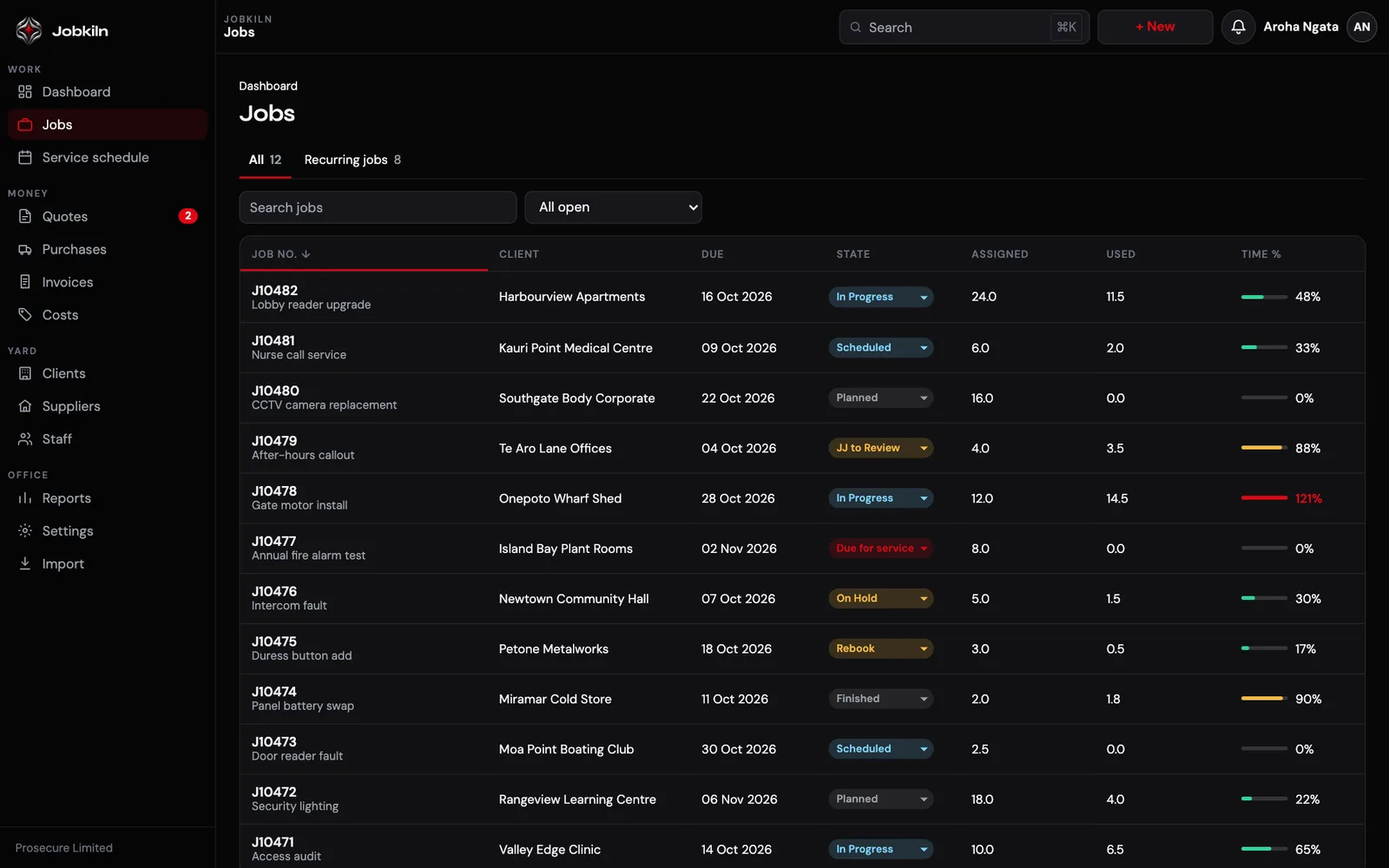Open Due for service dropdown on J10477
Image resolution: width=1389 pixels, height=868 pixels.
click(880, 549)
